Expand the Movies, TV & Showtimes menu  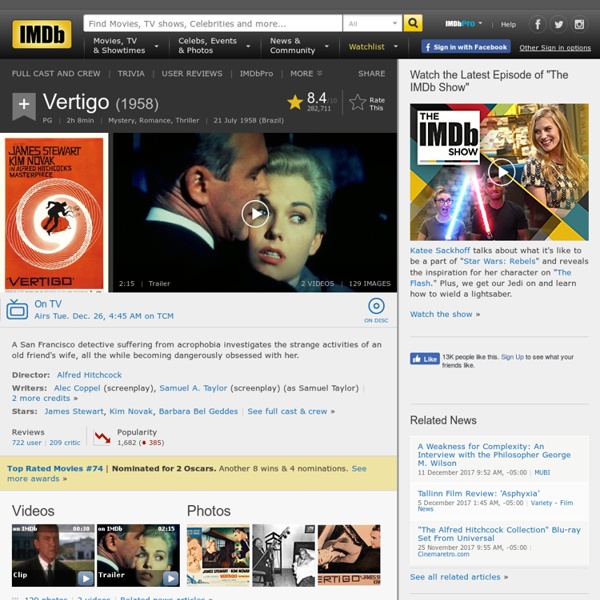point(126,46)
